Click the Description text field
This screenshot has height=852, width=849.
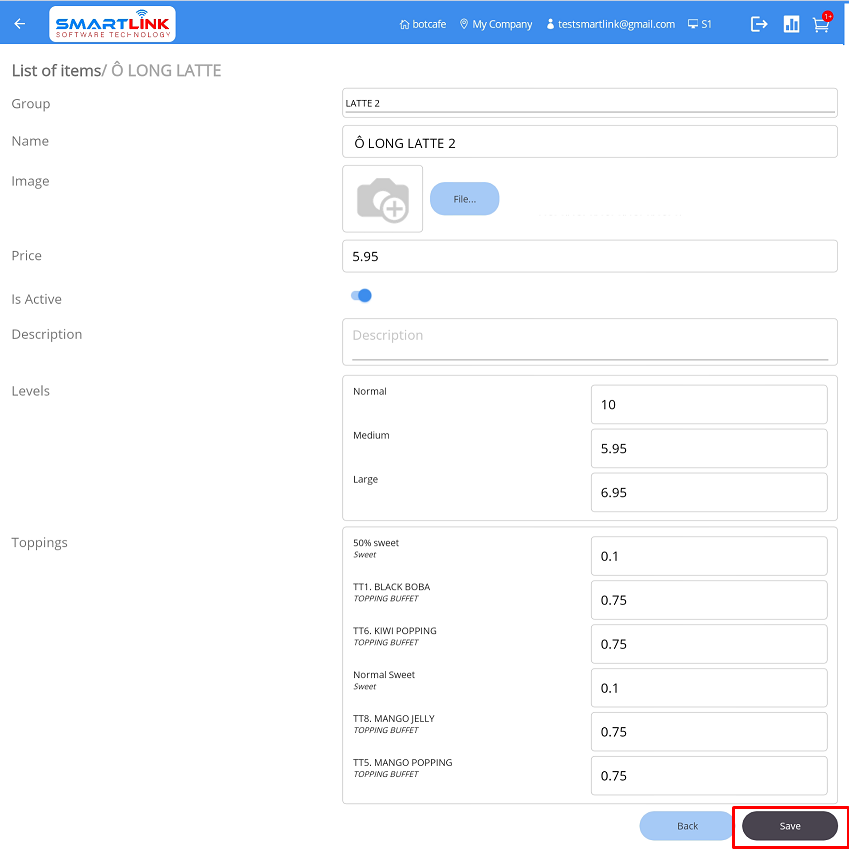(x=589, y=337)
